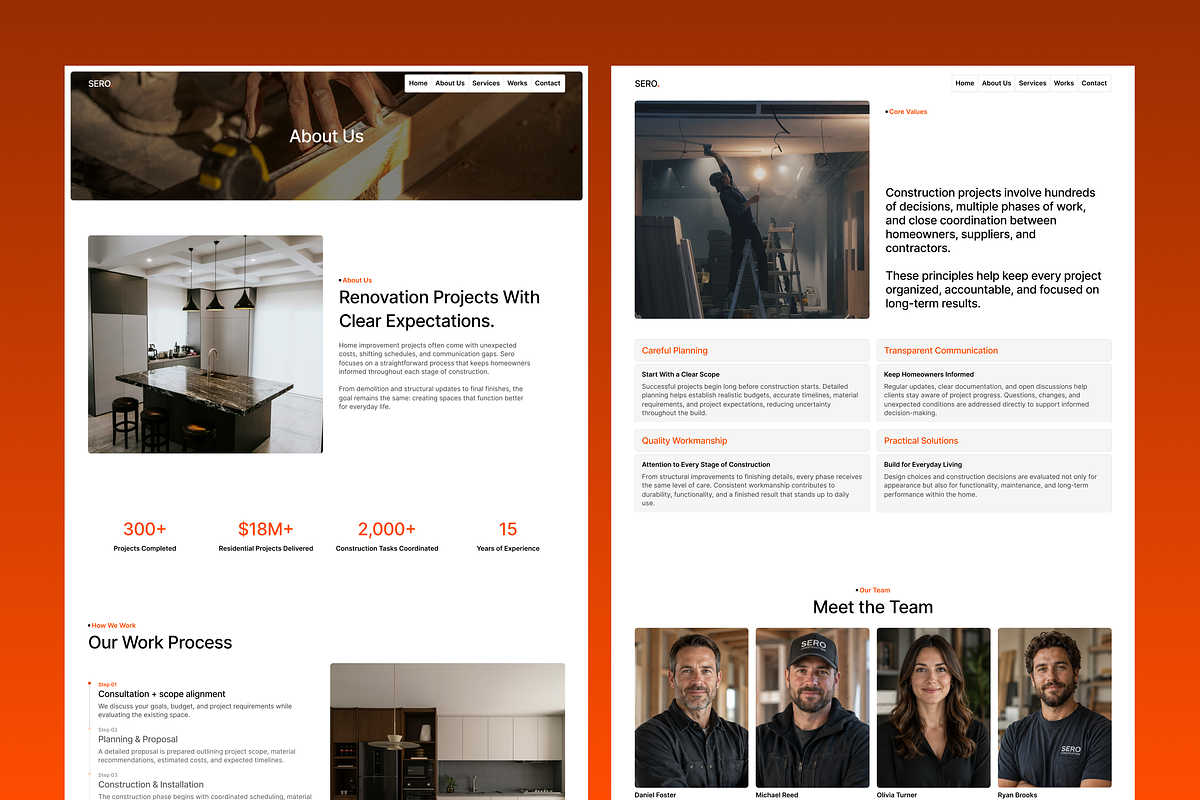Click the Transparent Communication card header
The height and width of the screenshot is (800, 1200).
pyautogui.click(x=994, y=350)
